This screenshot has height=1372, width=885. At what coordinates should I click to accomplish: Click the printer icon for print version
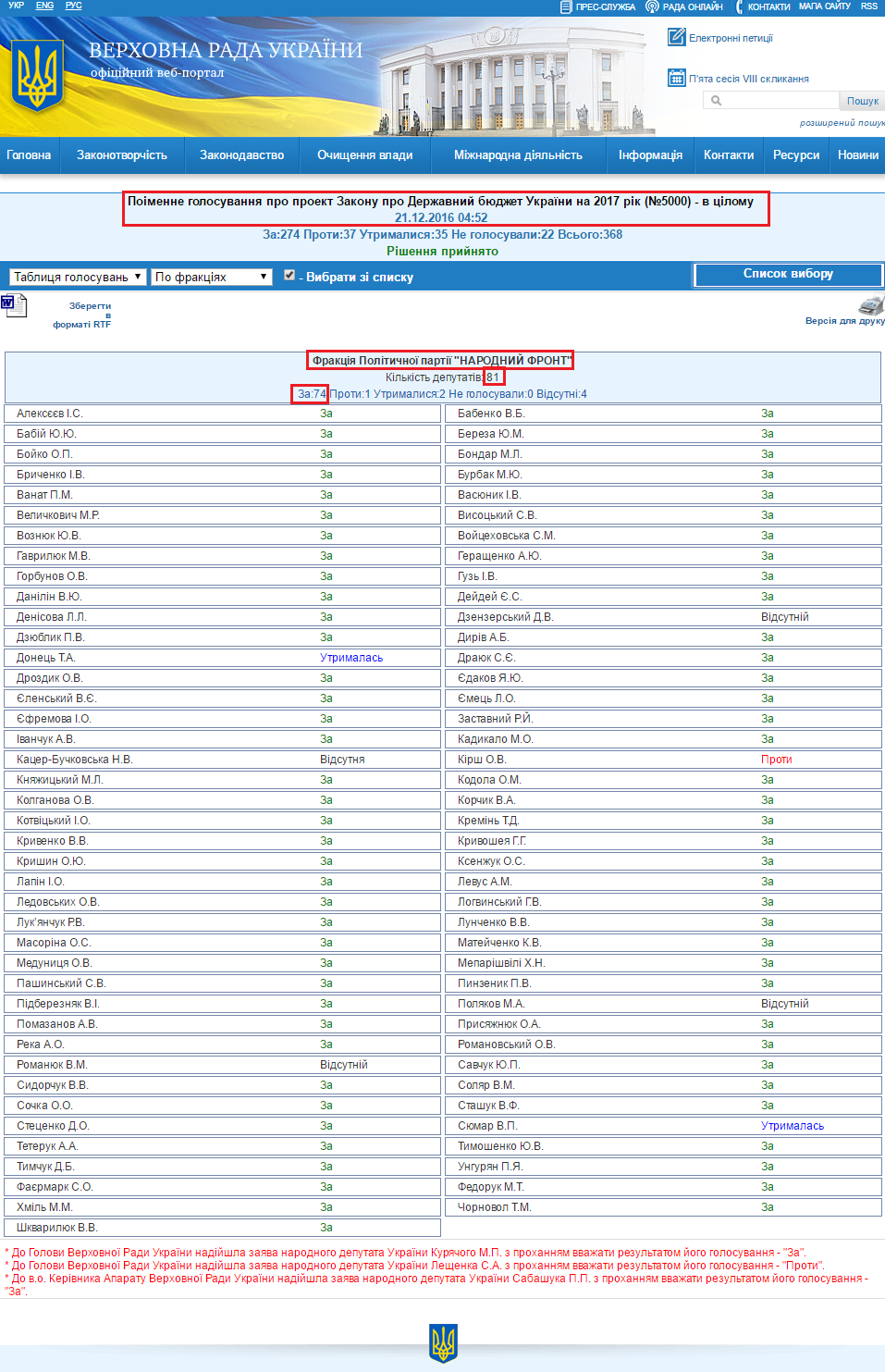pos(871,304)
